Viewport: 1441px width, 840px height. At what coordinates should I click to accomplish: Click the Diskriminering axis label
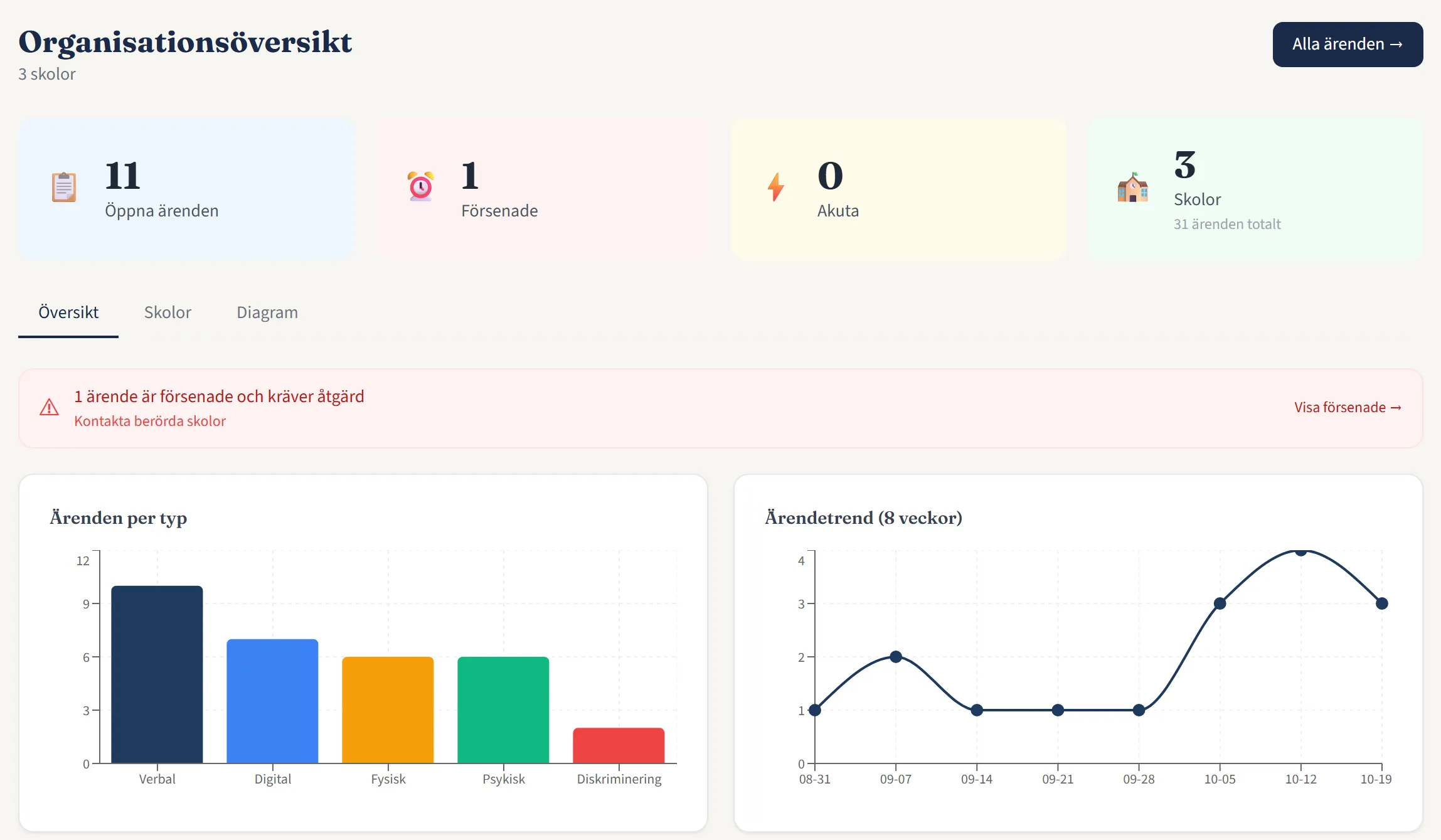point(619,779)
